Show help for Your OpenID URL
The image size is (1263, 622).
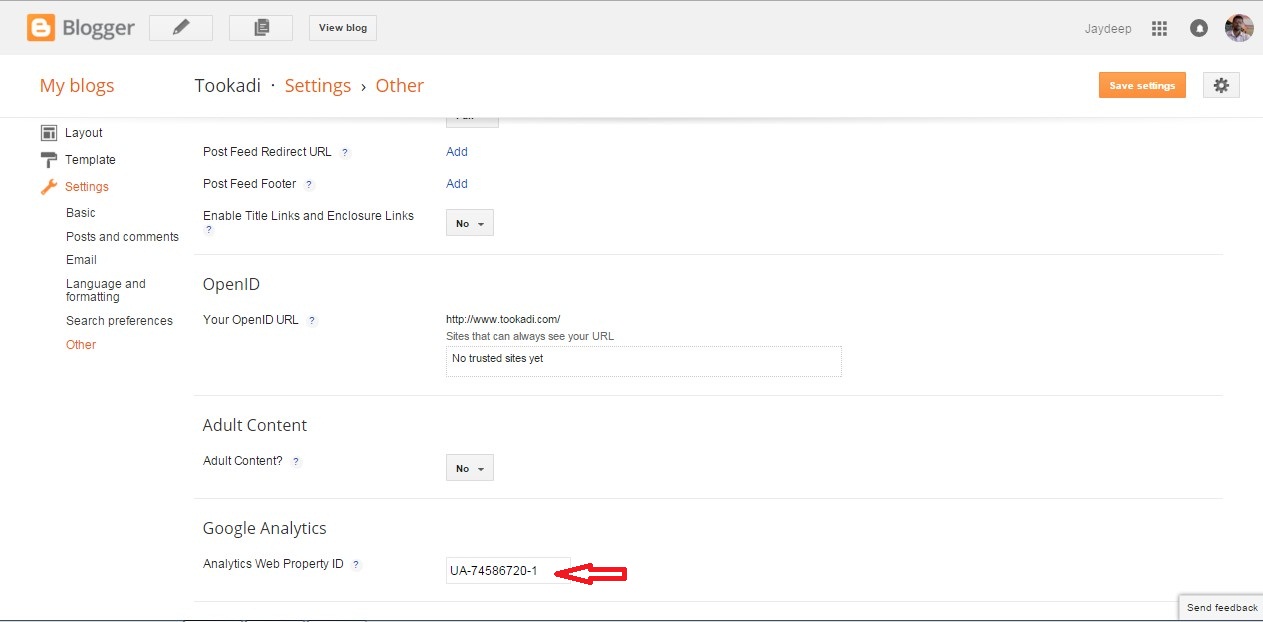pos(312,321)
